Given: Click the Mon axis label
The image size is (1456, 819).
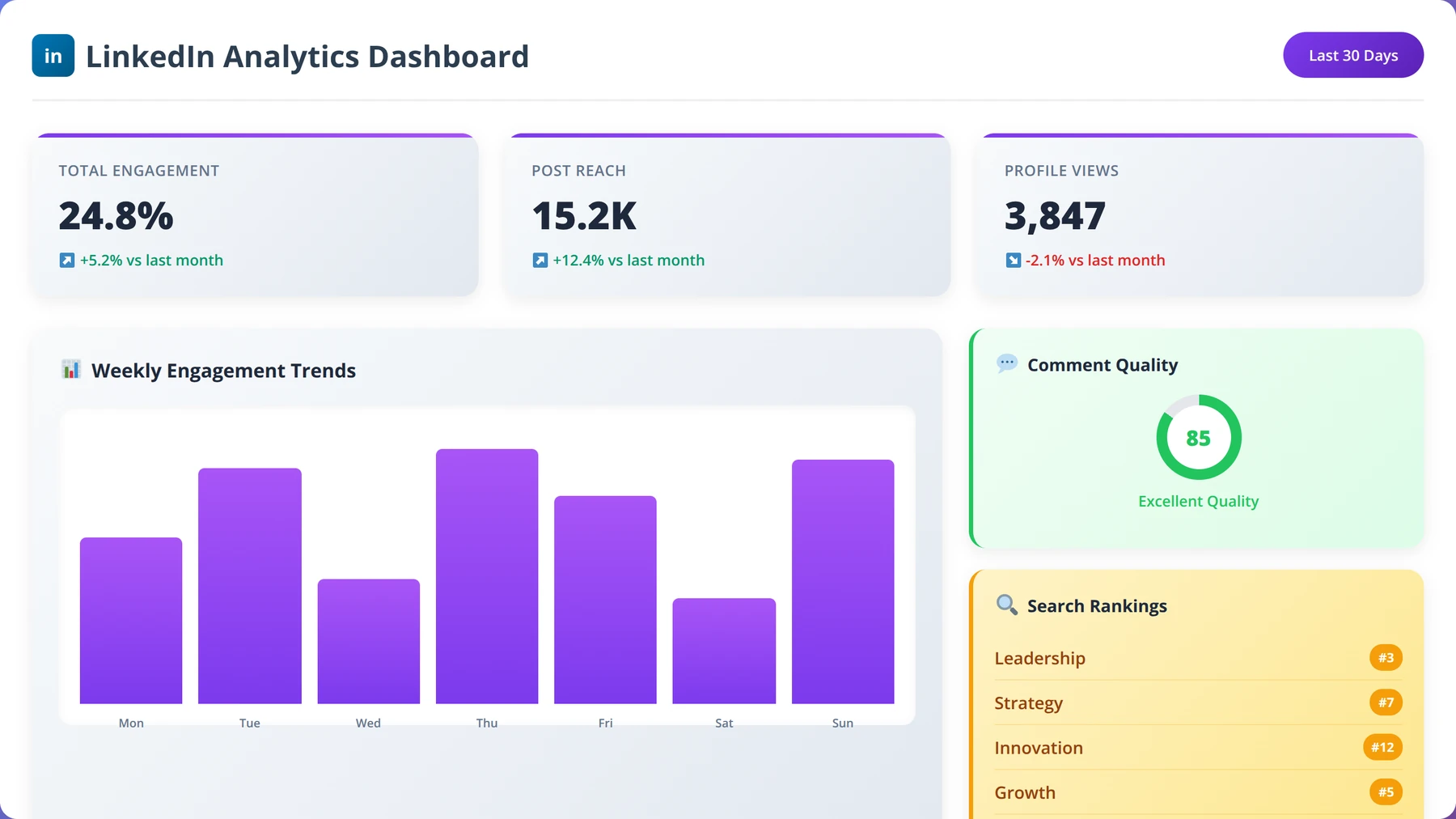Looking at the screenshot, I should [x=131, y=723].
